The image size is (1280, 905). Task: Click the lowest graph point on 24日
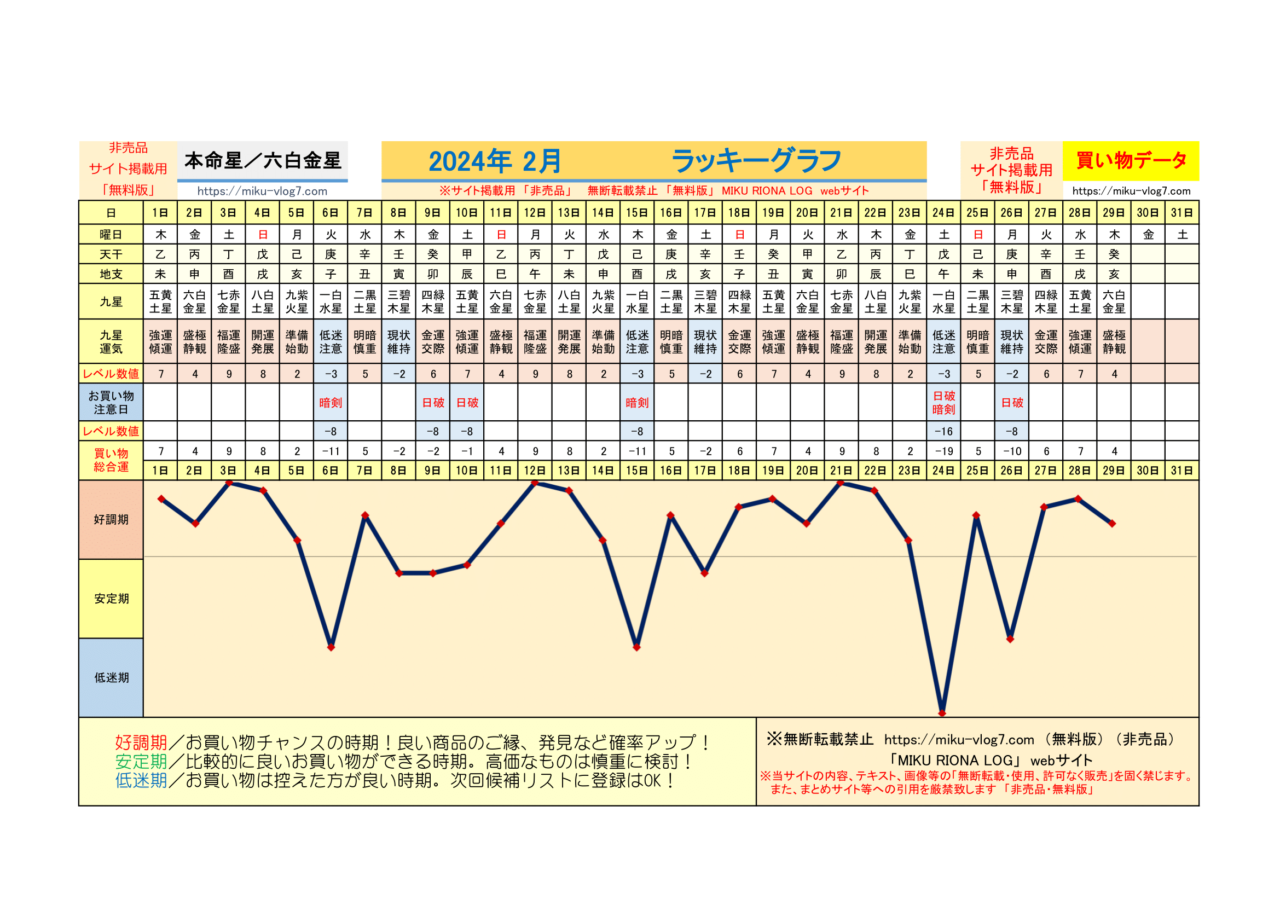tap(942, 713)
